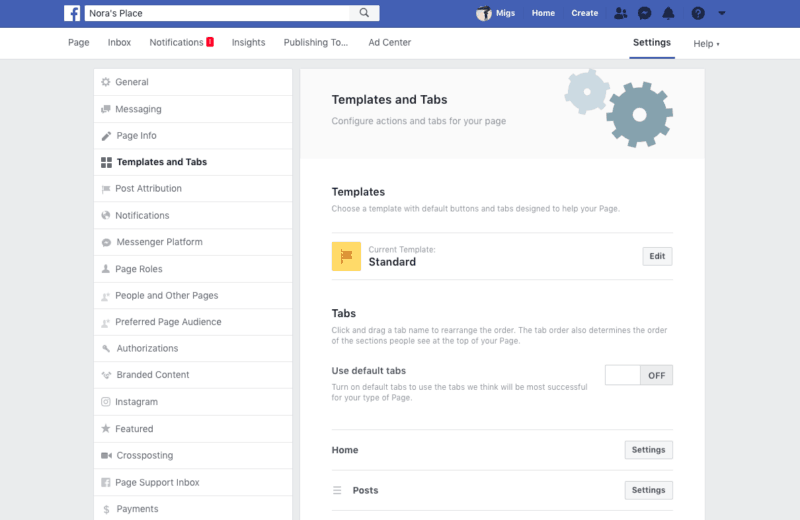Viewport: 800px width, 520px height.
Task: Click Settings button for Home tab
Action: (648, 450)
